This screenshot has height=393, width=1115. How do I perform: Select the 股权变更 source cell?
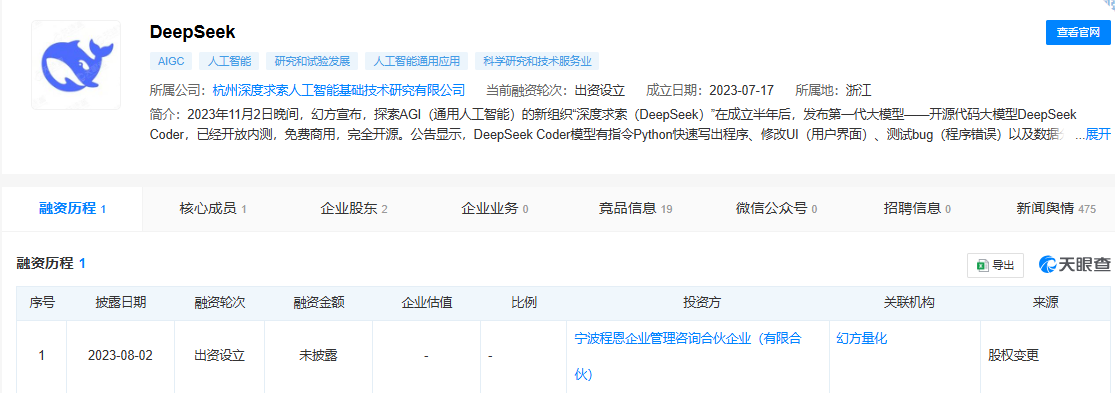[1045, 356]
